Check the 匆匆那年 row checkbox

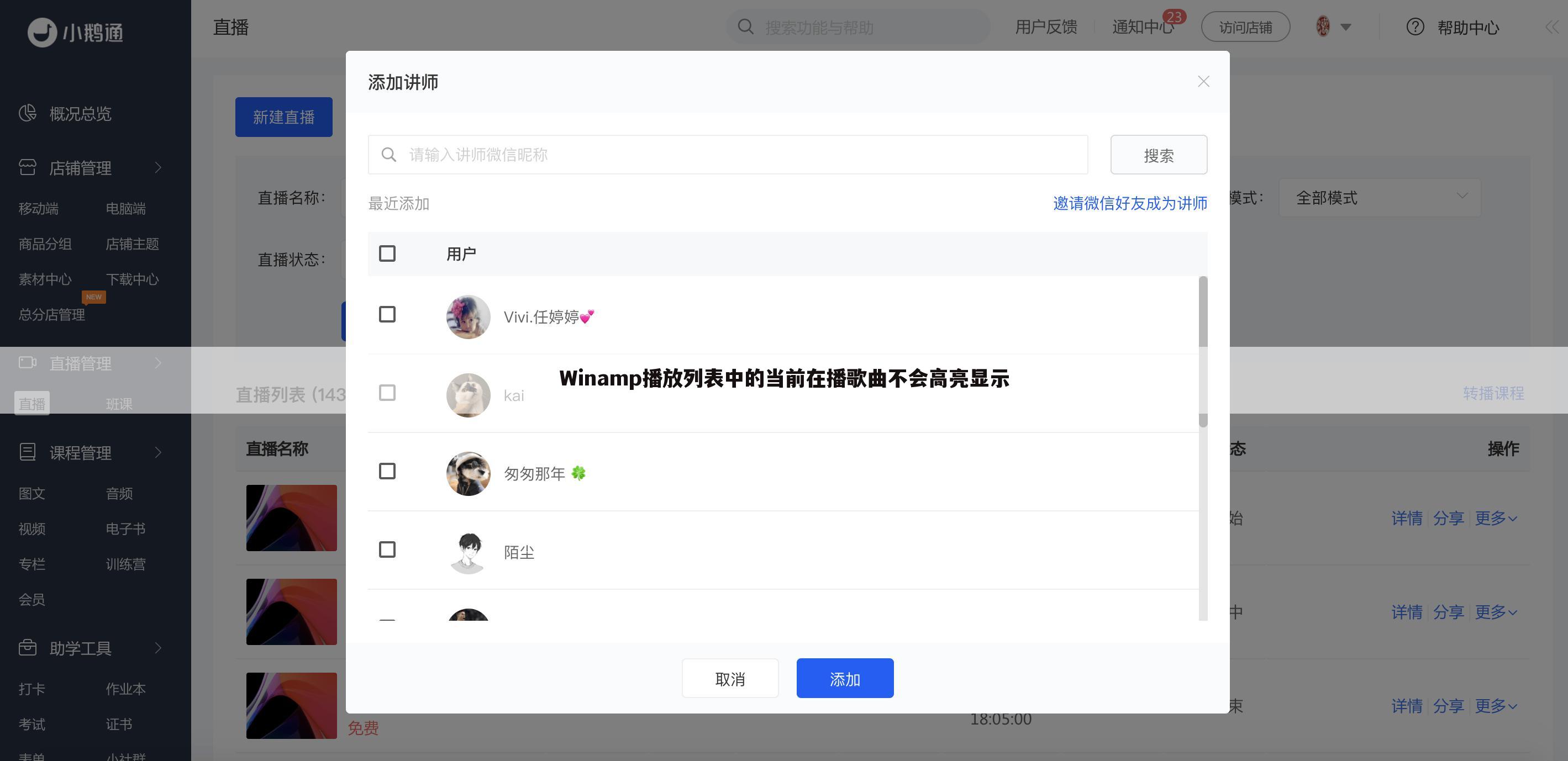387,472
